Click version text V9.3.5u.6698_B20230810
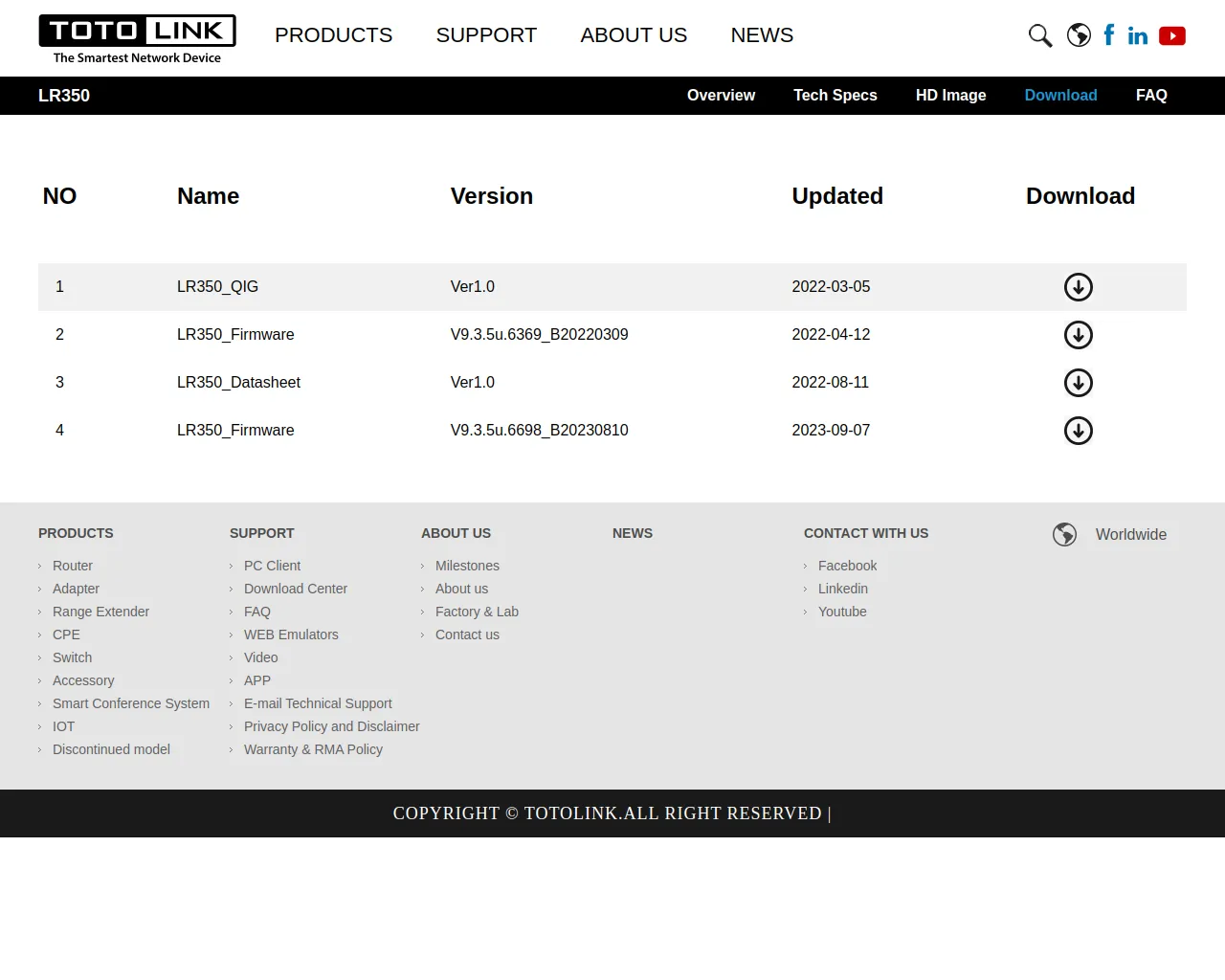 pos(539,431)
